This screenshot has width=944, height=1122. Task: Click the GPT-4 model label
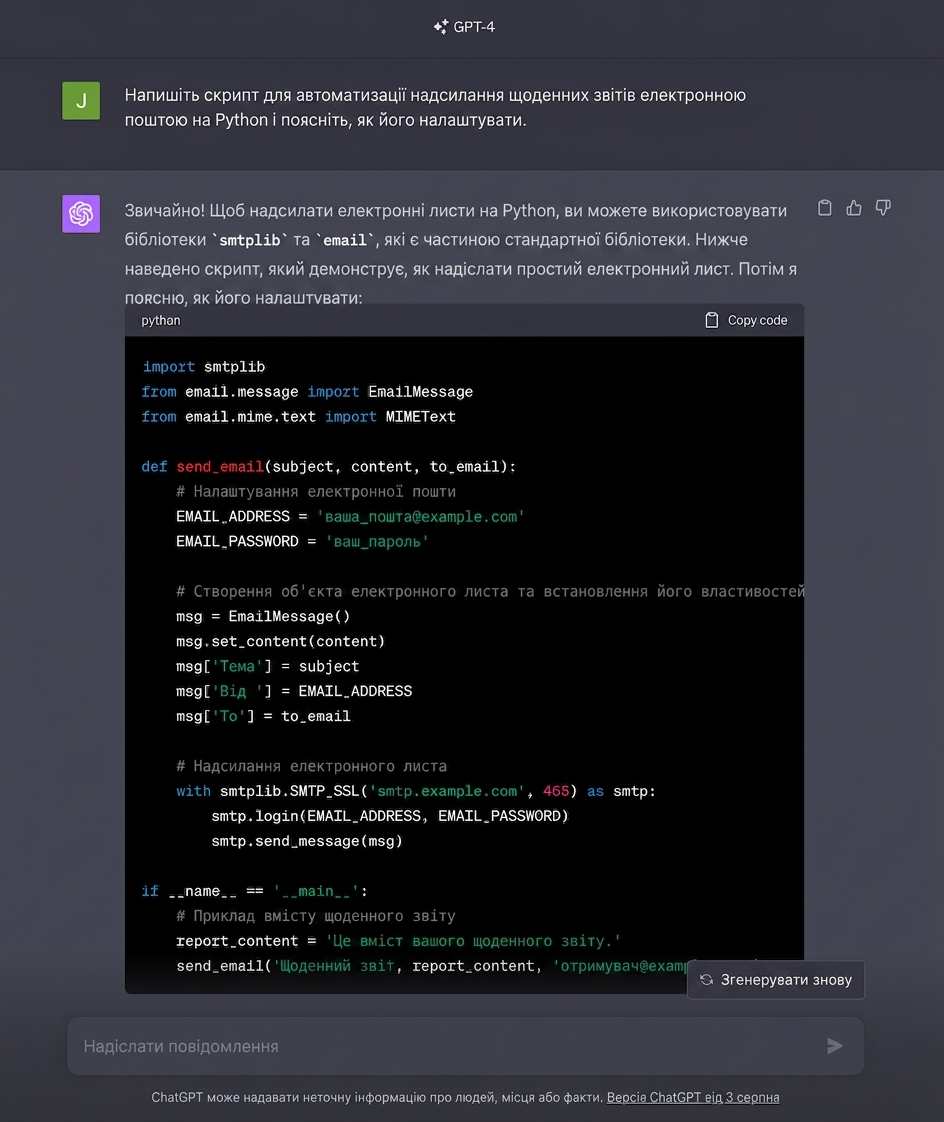pyautogui.click(x=474, y=26)
